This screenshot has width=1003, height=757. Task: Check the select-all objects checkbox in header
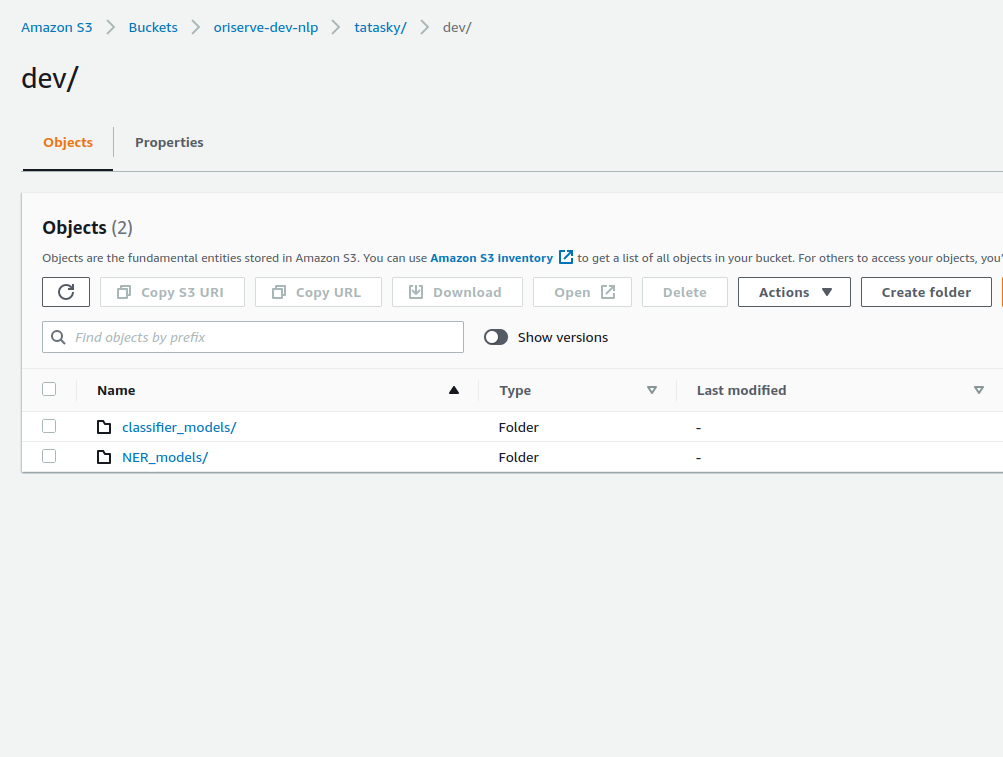tap(49, 389)
